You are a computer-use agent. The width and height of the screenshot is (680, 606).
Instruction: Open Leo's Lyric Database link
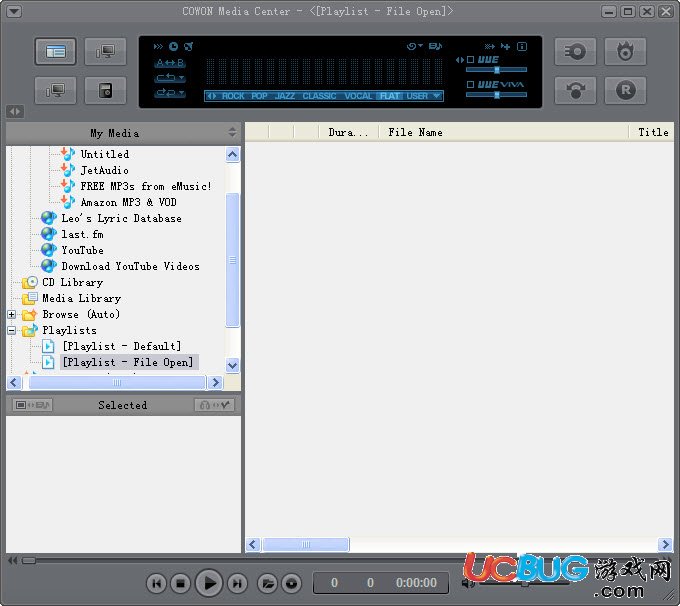(x=121, y=218)
